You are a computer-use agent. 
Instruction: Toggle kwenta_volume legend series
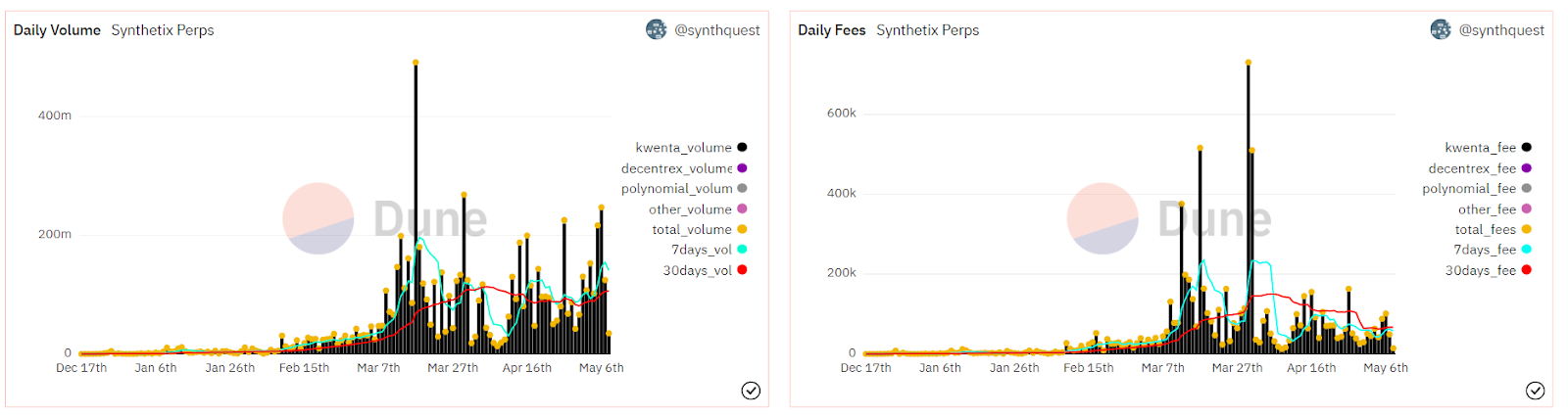coord(691,148)
